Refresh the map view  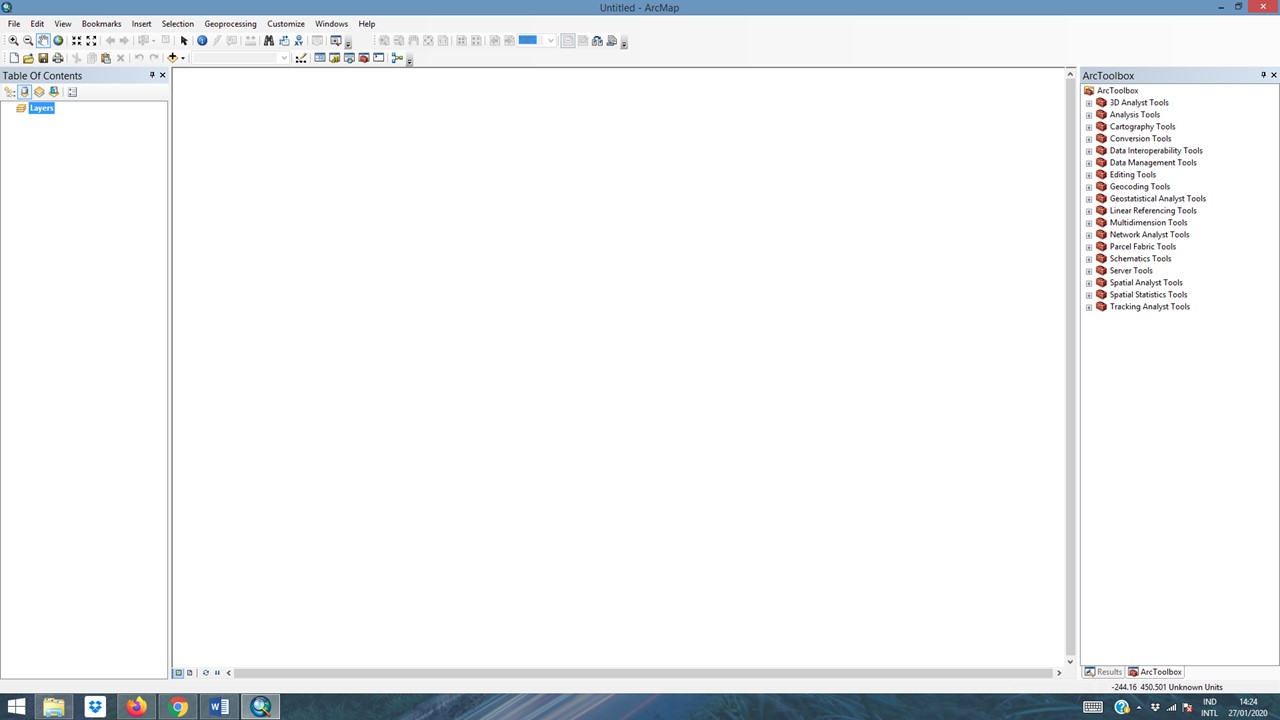click(206, 673)
